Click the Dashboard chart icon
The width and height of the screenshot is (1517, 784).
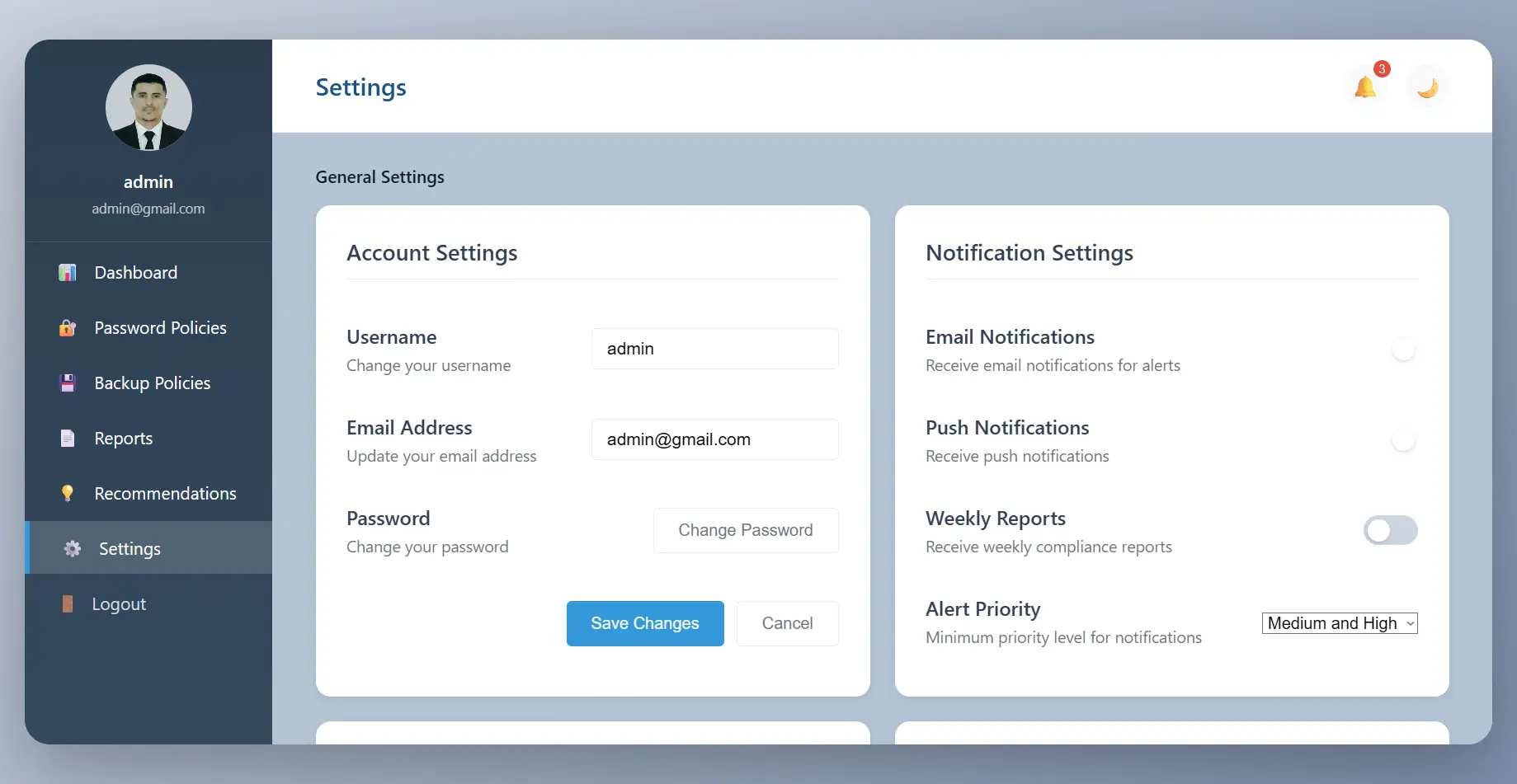(x=68, y=273)
